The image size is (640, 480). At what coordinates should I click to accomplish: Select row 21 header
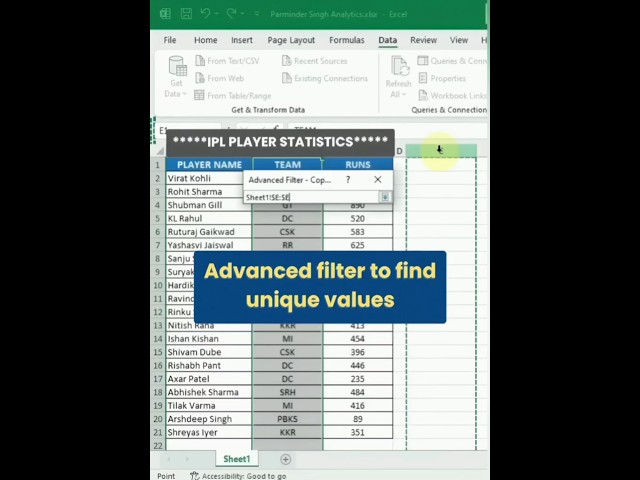(158, 433)
